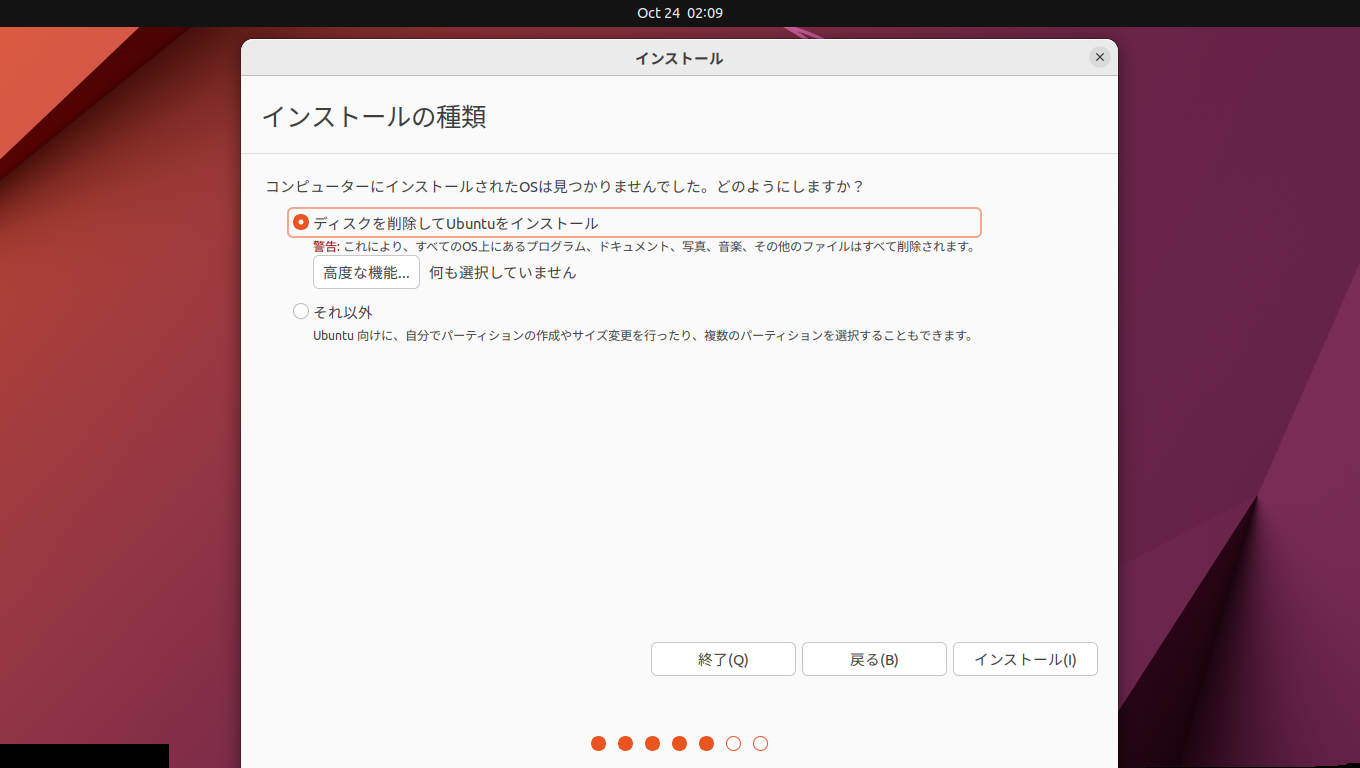Open the clock showing Oct 24 02:09
Viewport: 1360px width, 768px height.
pyautogui.click(x=680, y=13)
